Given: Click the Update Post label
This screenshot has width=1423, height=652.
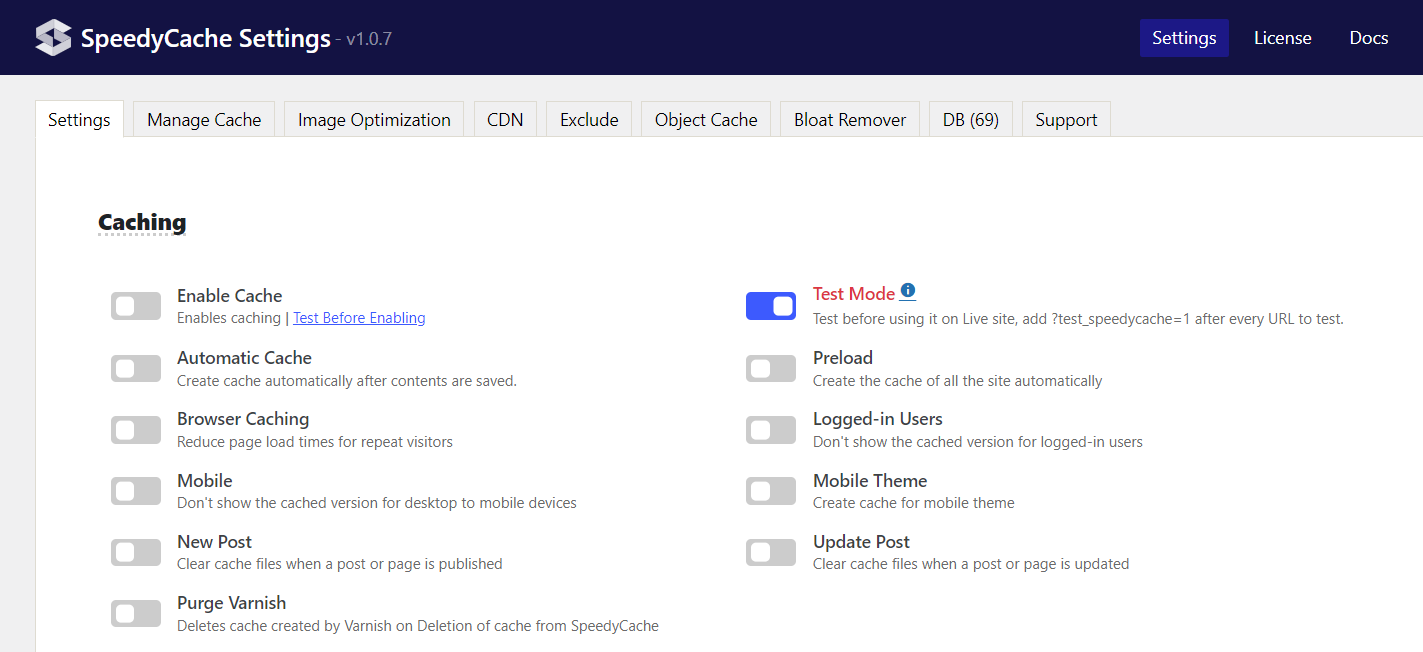Looking at the screenshot, I should [861, 542].
